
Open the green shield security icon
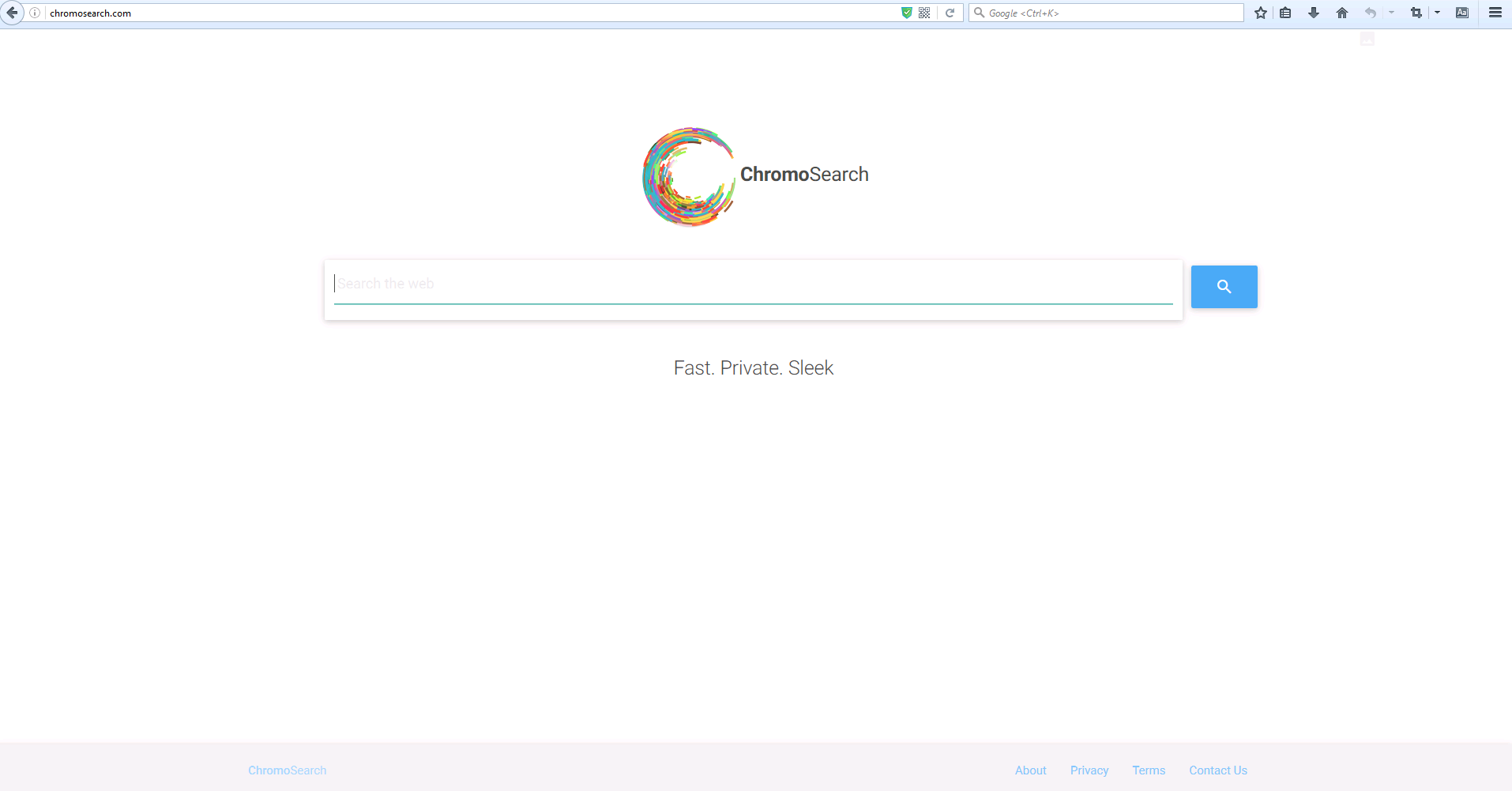(x=907, y=13)
